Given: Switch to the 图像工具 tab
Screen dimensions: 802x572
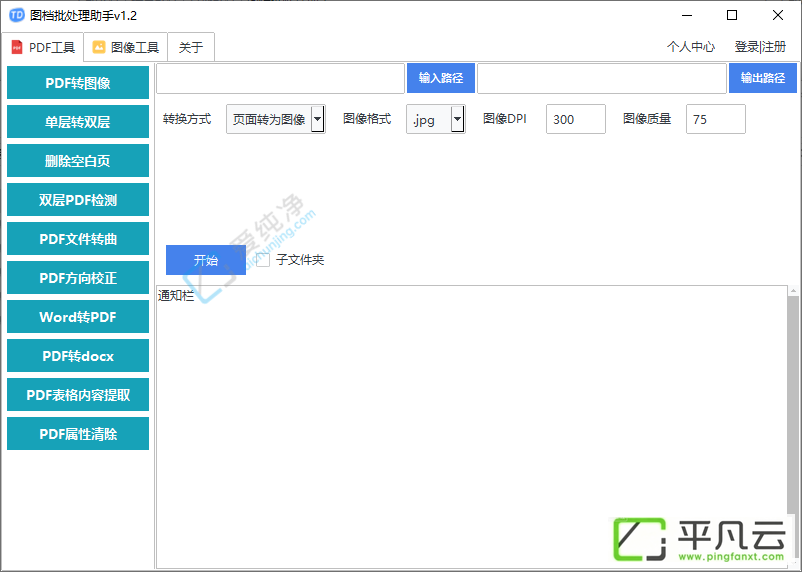Looking at the screenshot, I should click(x=125, y=47).
